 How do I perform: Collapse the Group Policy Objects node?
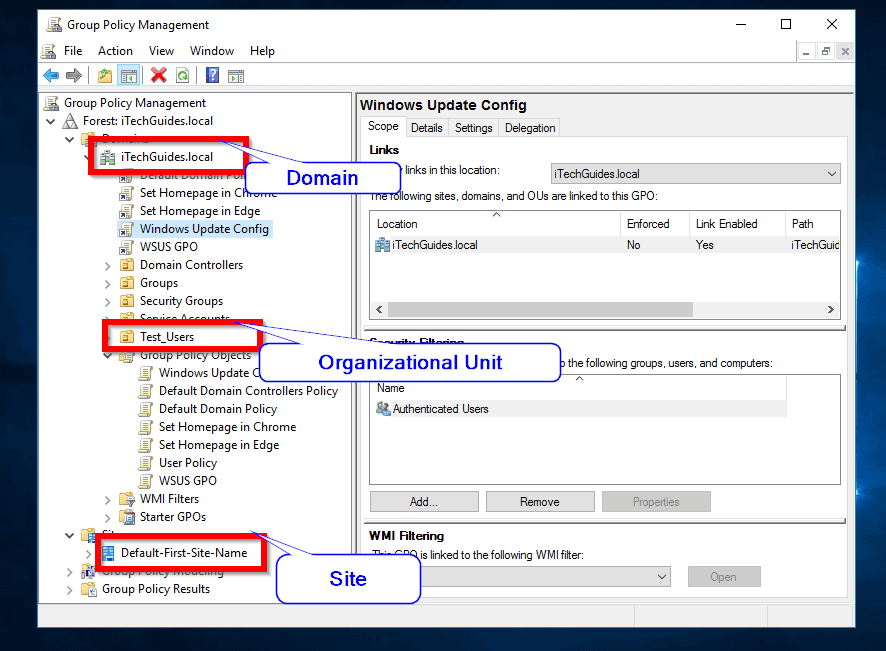[106, 354]
